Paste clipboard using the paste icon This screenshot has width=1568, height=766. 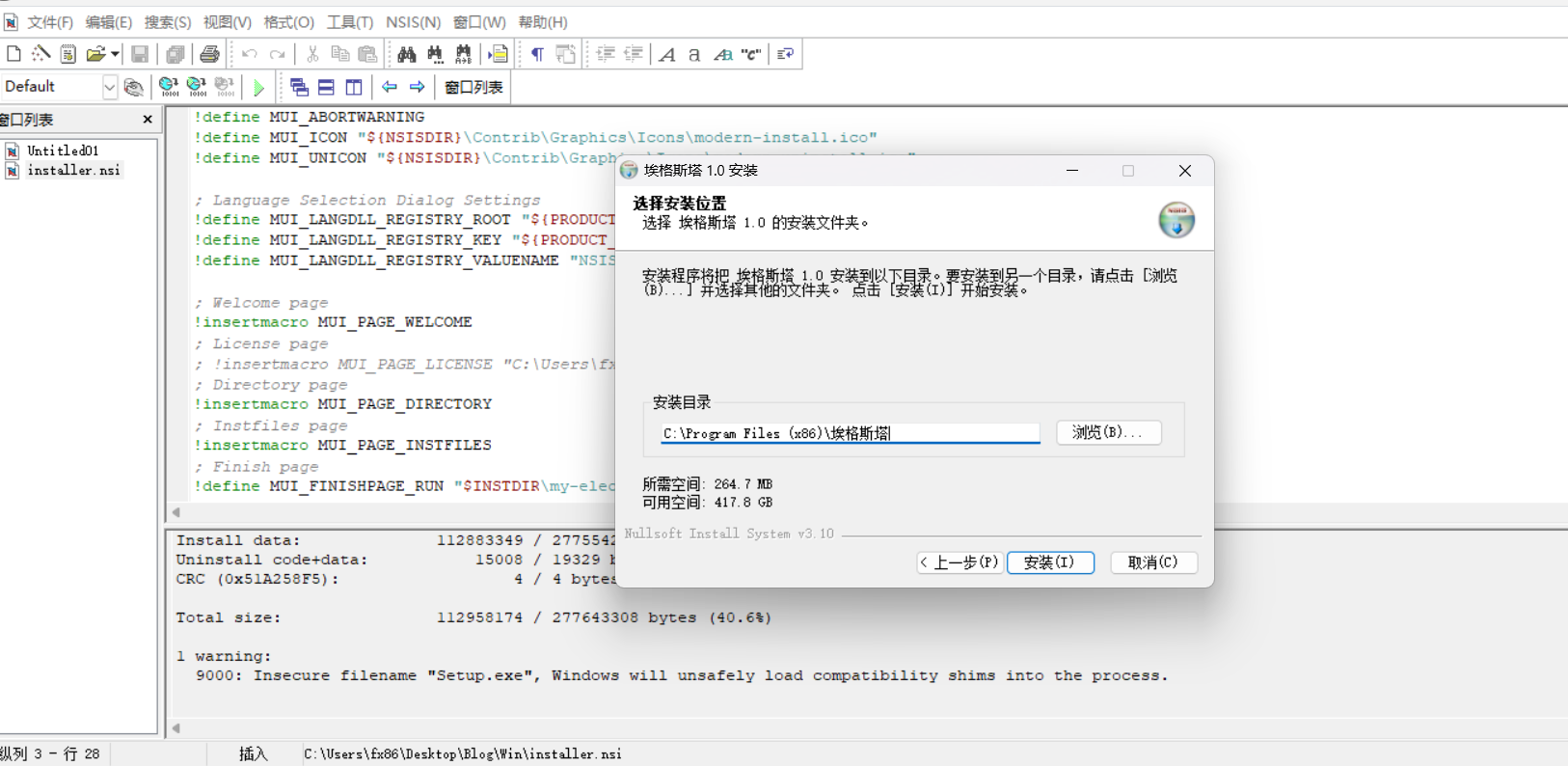click(367, 54)
